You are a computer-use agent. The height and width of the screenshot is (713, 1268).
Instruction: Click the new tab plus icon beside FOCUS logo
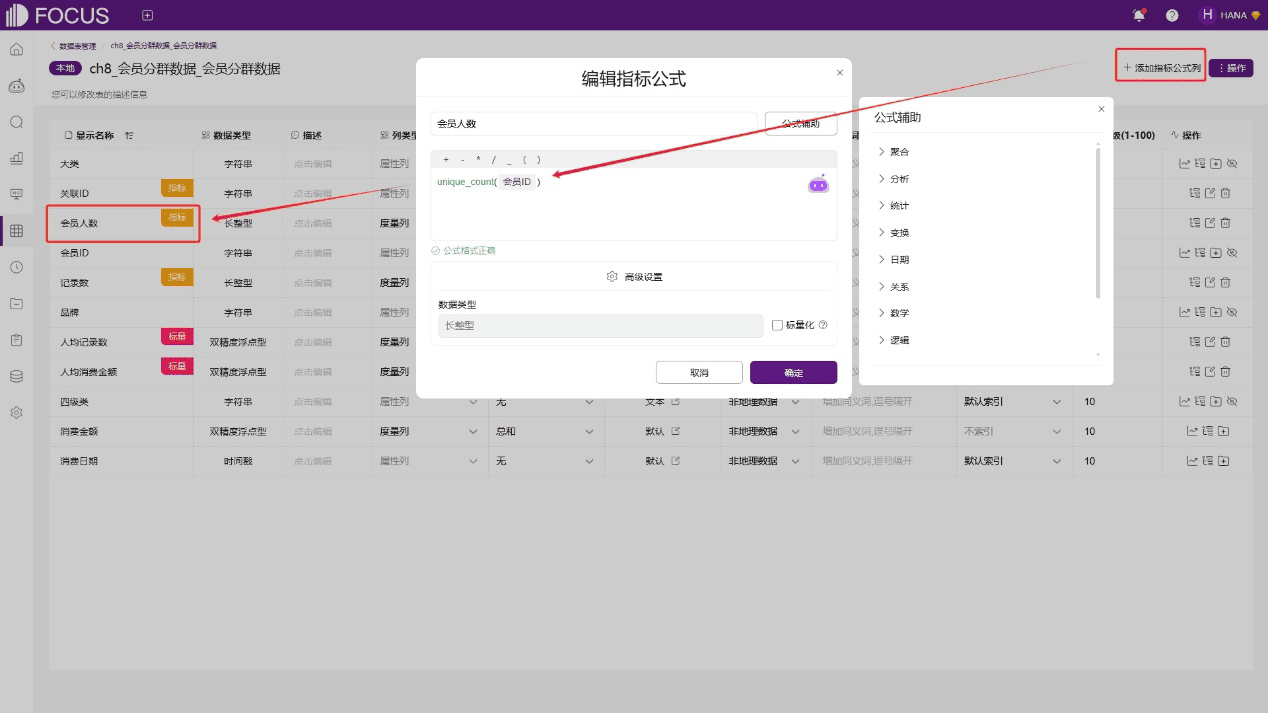tap(147, 15)
